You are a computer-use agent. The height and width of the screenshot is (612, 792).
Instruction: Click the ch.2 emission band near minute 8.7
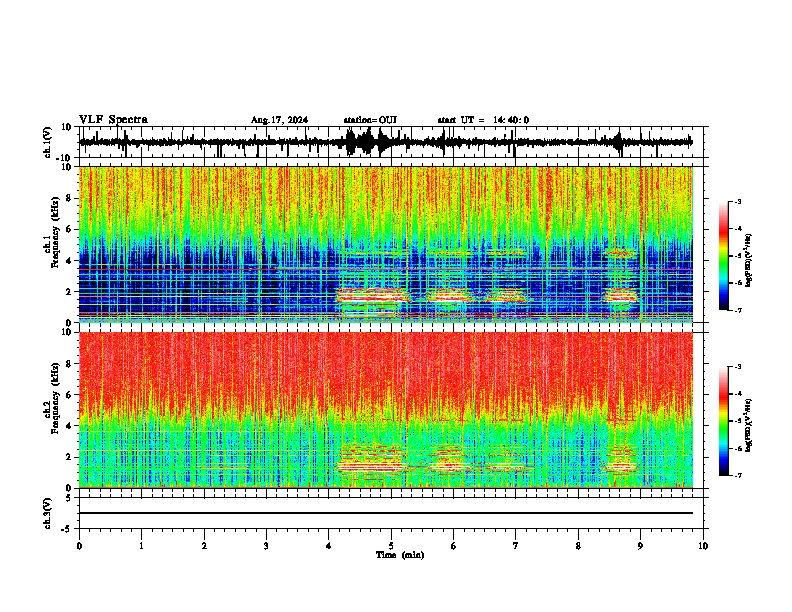[x=621, y=460]
